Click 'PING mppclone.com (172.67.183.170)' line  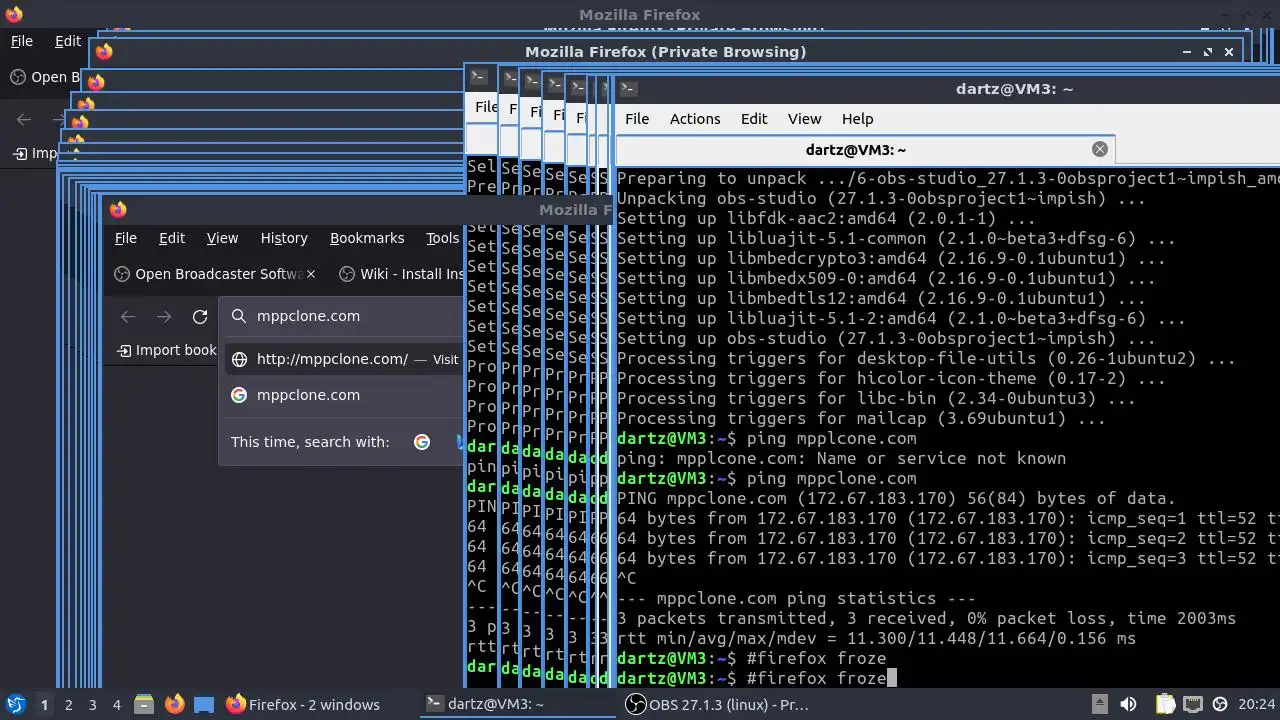click(896, 498)
